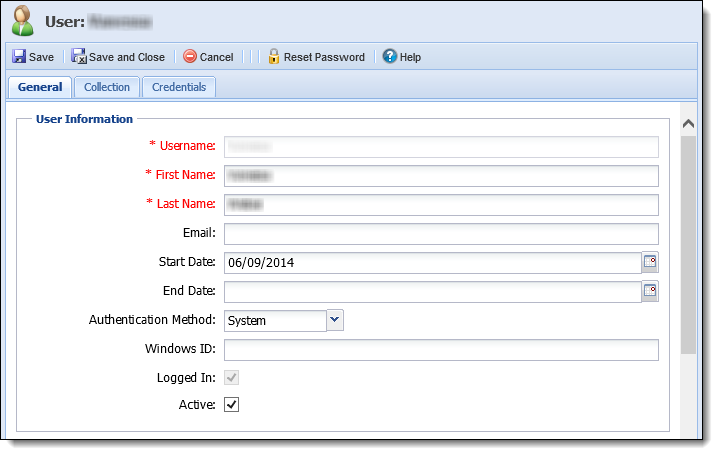
Task: Click the blue Help question mark icon
Action: [390, 56]
